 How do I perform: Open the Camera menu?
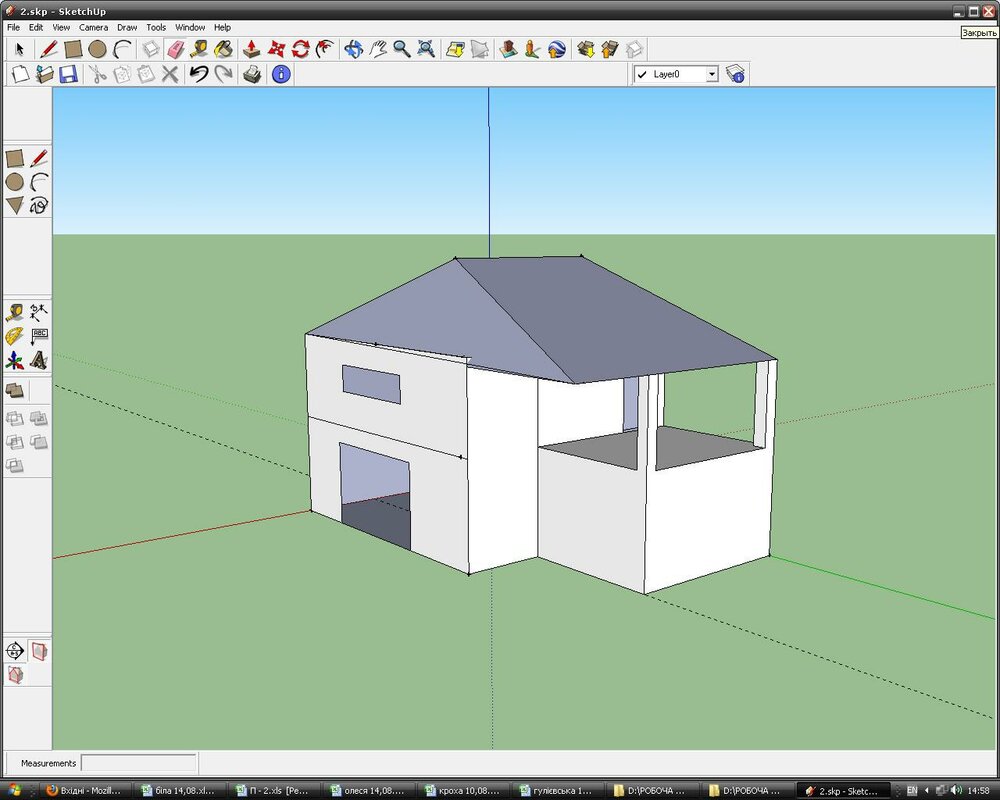coord(94,28)
